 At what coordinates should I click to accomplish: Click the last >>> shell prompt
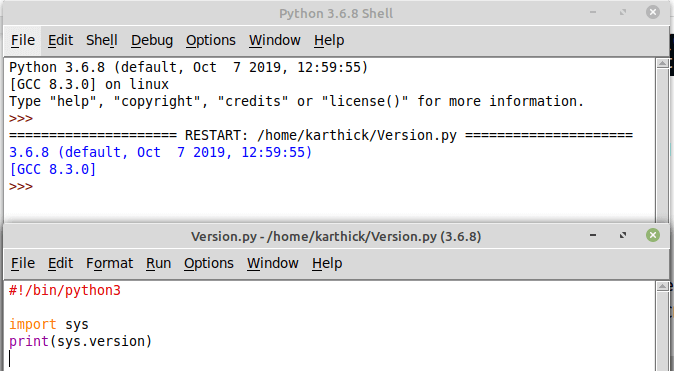pos(21,187)
